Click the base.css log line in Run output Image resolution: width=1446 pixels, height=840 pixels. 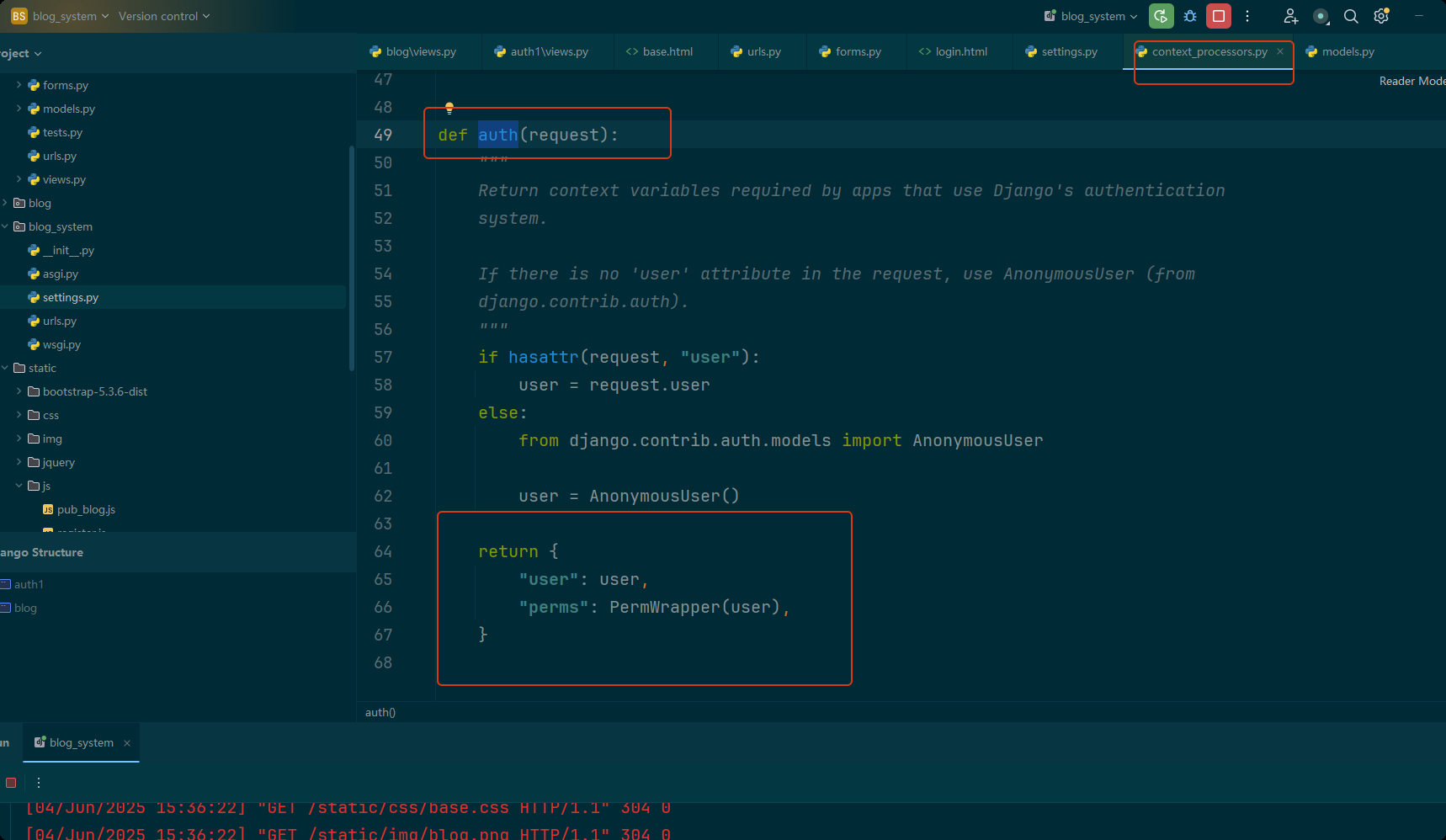coord(348,808)
